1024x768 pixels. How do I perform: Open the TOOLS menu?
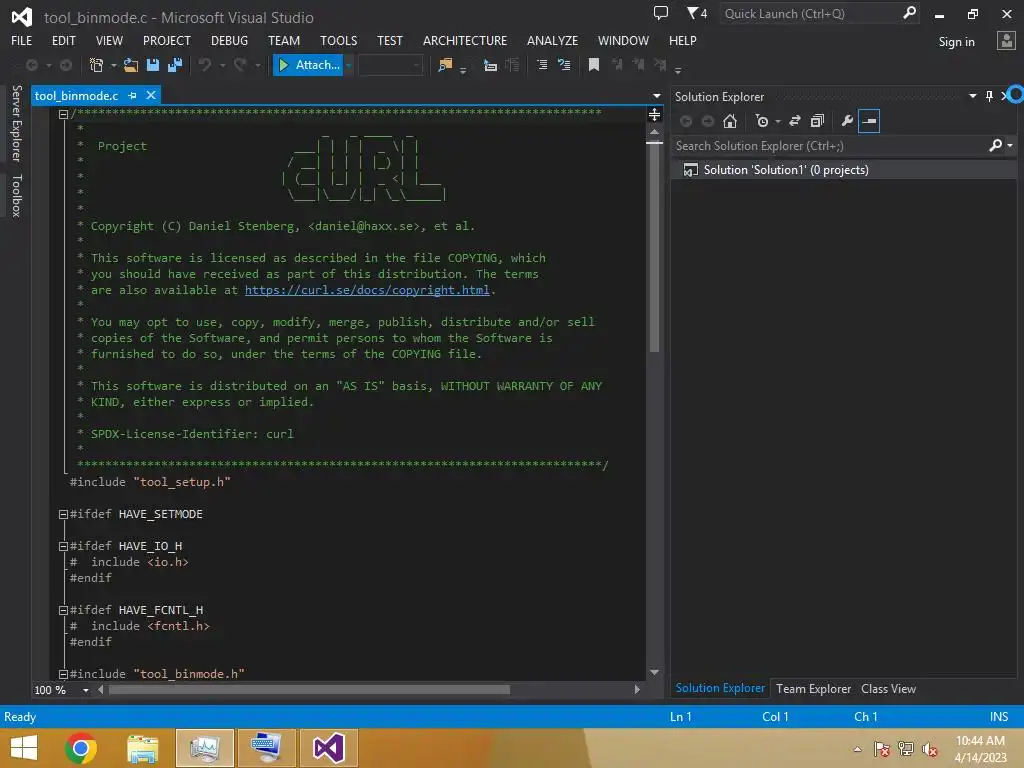tap(338, 40)
